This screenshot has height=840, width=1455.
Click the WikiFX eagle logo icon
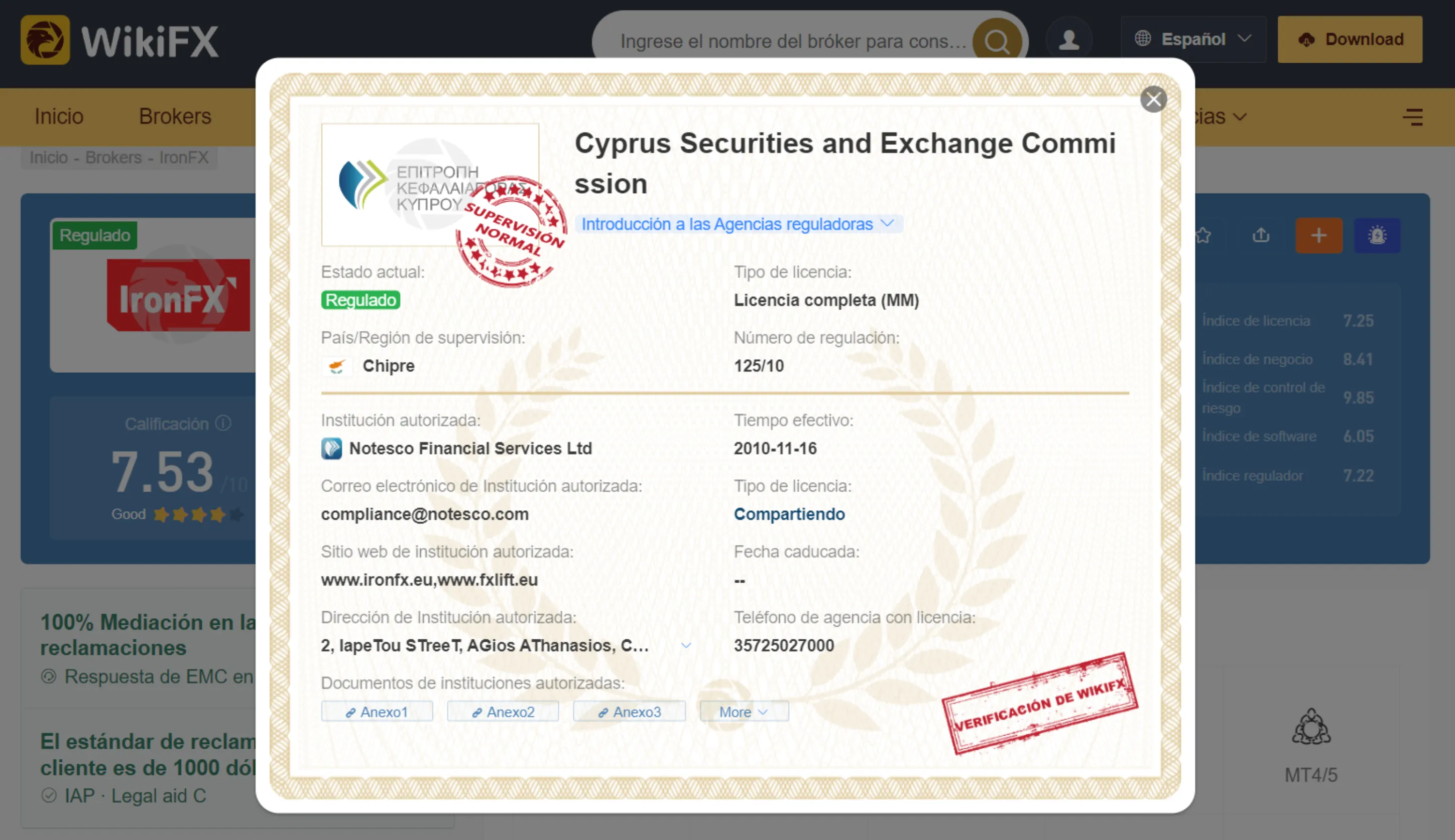coord(45,40)
